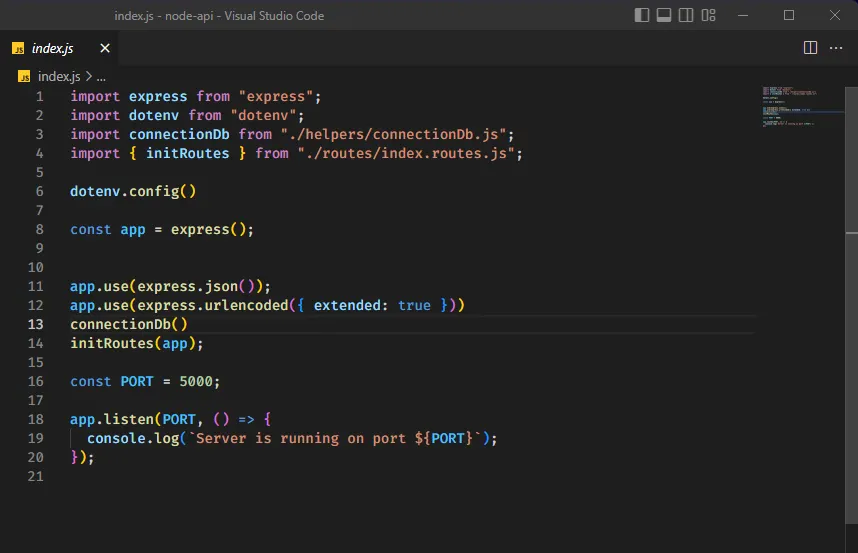The height and width of the screenshot is (553, 858).
Task: Split the editor to the right
Action: [810, 48]
